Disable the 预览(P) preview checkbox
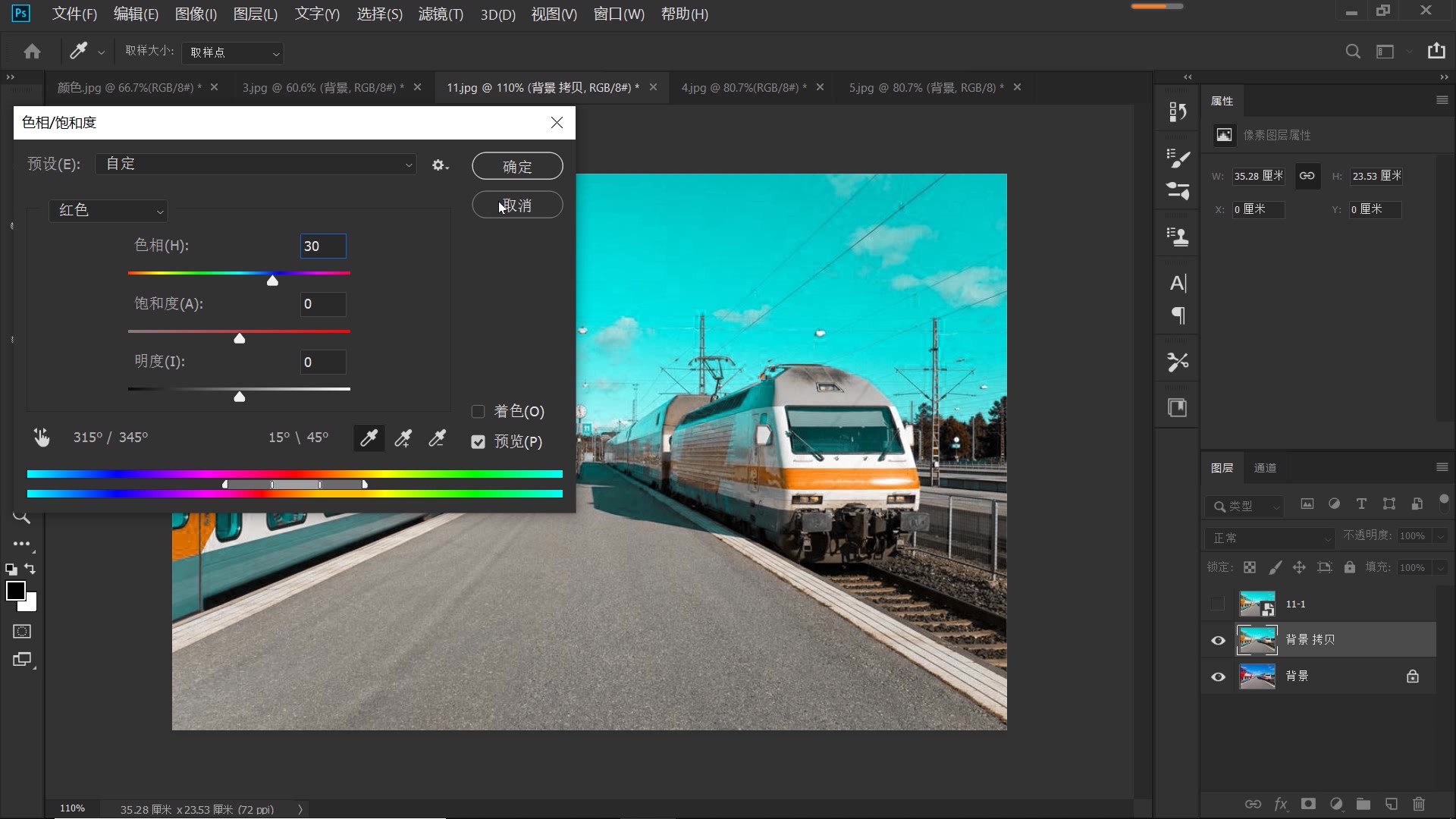Viewport: 1456px width, 819px height. (478, 442)
